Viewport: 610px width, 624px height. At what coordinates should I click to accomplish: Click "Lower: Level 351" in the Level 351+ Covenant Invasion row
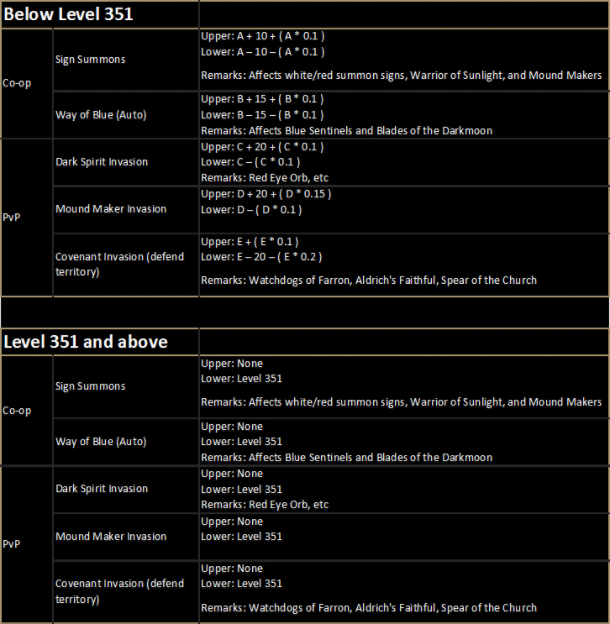pos(242,584)
